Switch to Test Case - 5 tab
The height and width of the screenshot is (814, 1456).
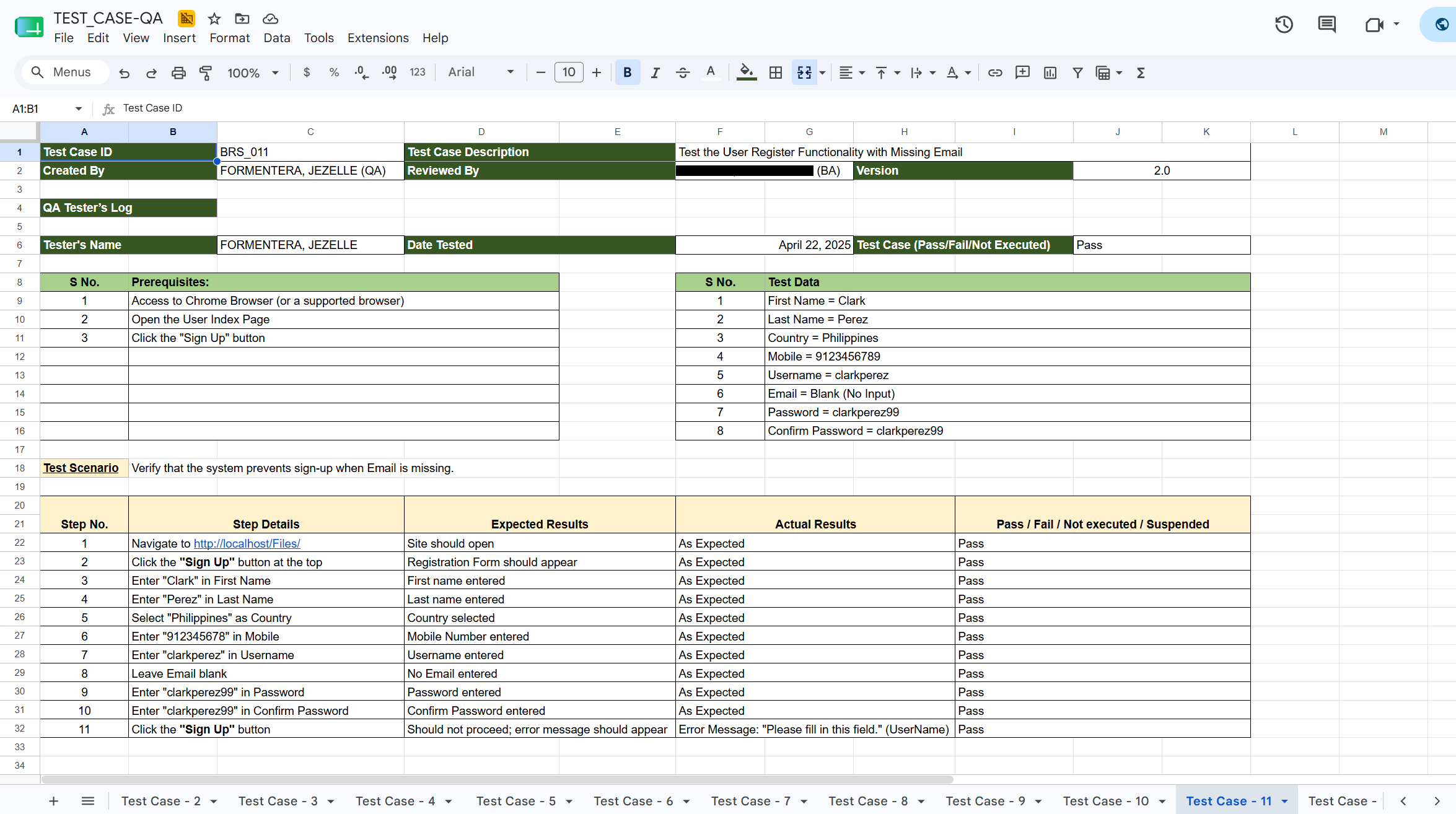pyautogui.click(x=516, y=801)
